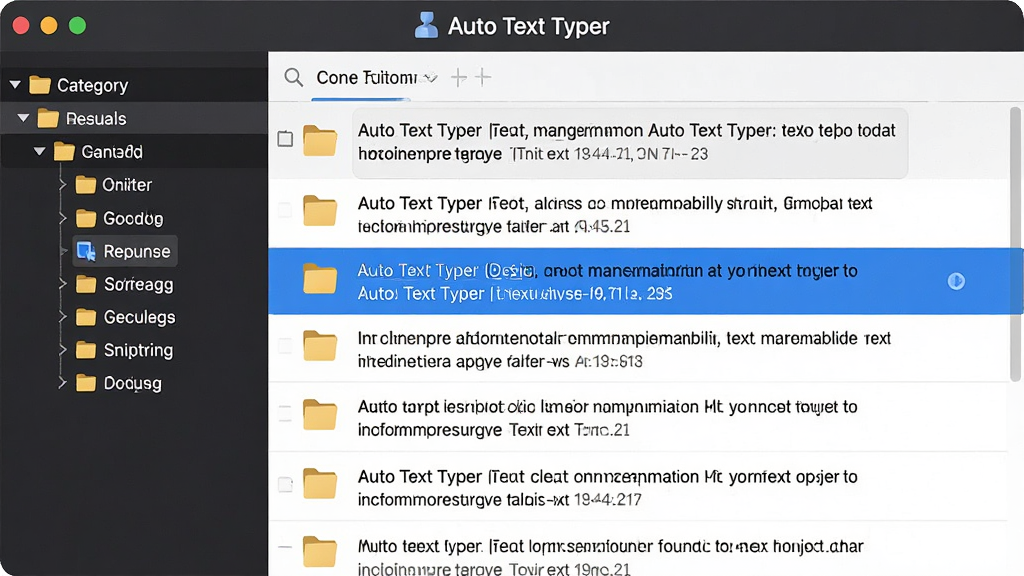1024x576 pixels.
Task: Tick the checkbox on the 'Grnobat text' row
Action: pos(285,210)
